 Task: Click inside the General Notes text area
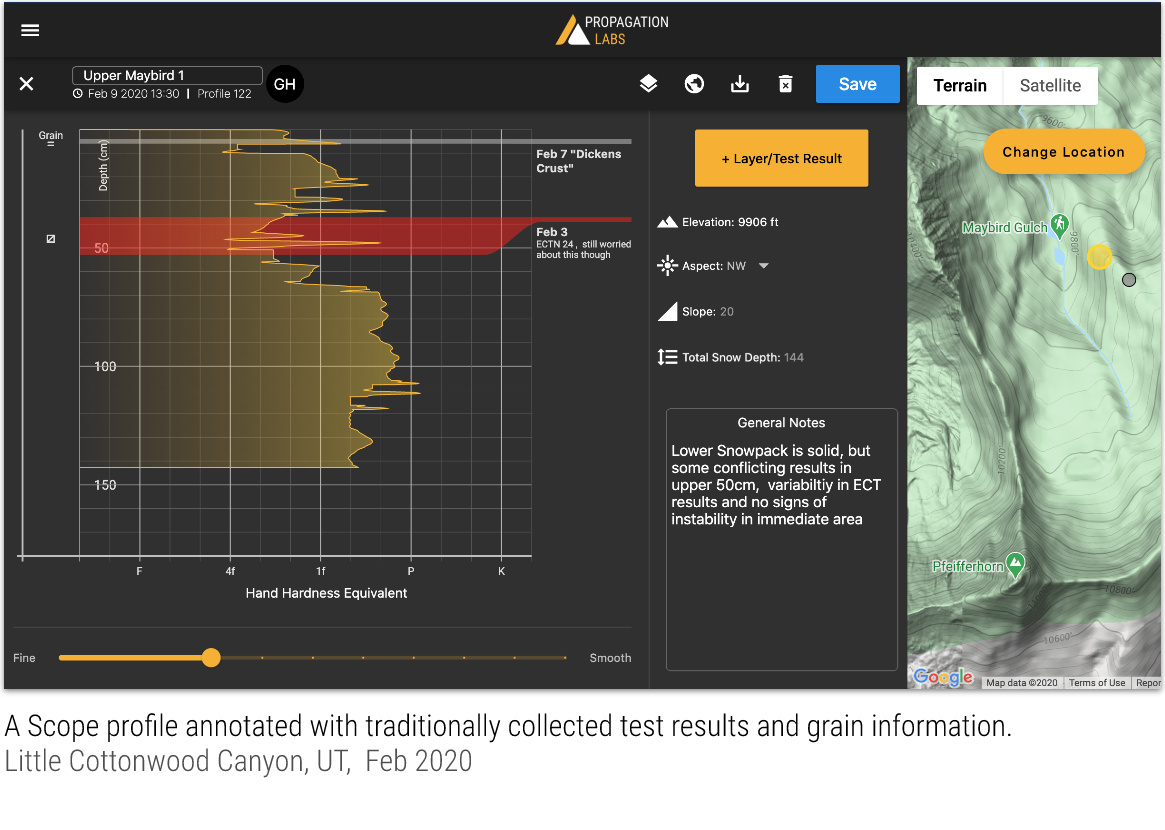click(x=782, y=539)
